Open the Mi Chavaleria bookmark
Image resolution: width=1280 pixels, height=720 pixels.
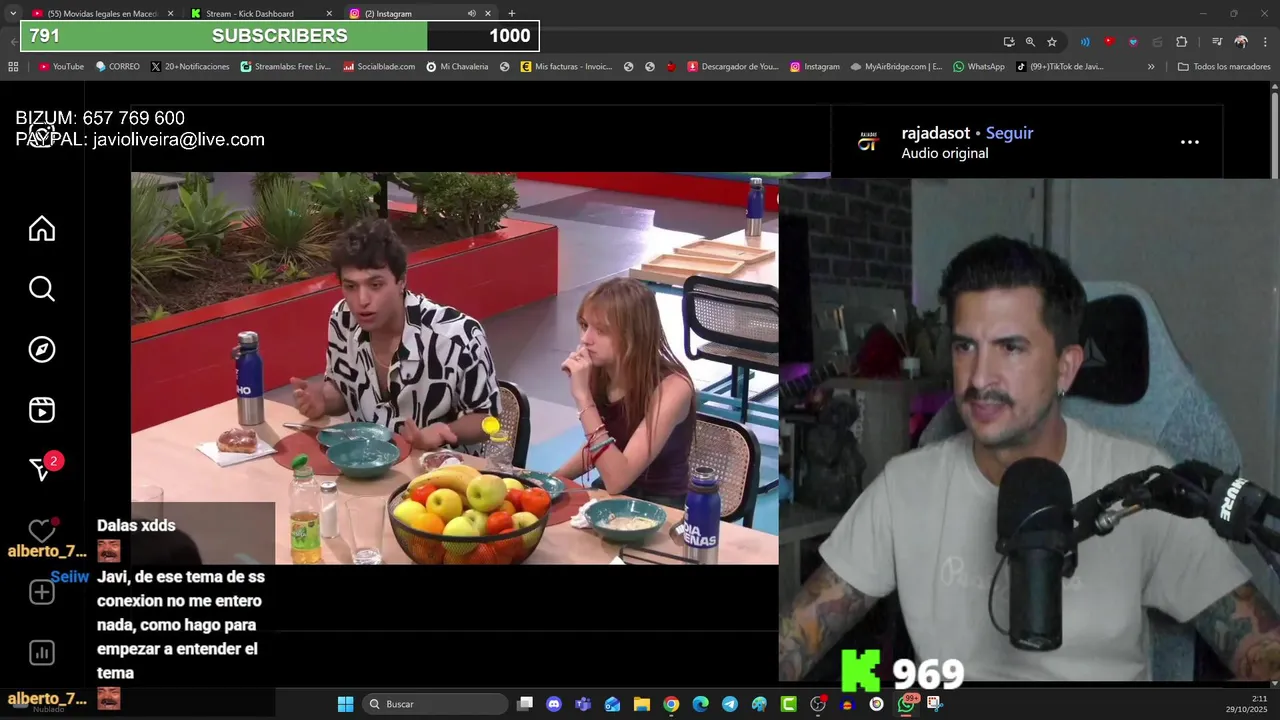(457, 67)
